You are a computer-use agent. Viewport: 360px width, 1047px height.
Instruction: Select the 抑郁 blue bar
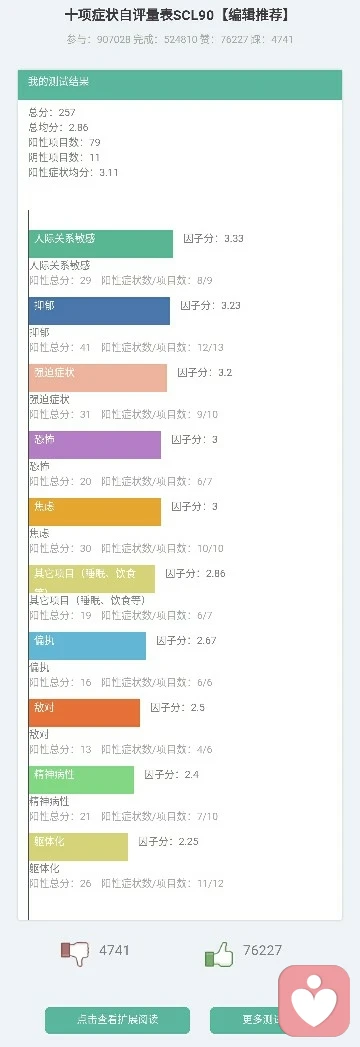click(x=100, y=311)
